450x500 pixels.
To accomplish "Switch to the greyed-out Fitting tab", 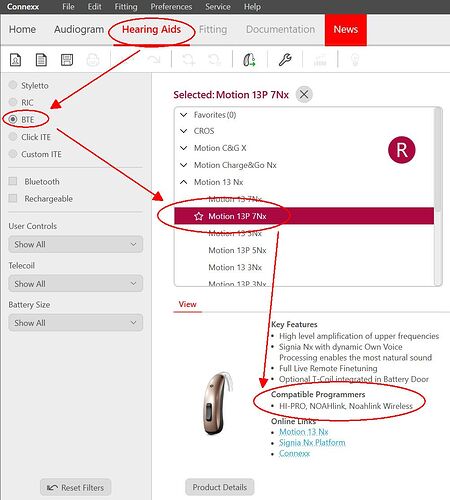I will point(213,29).
